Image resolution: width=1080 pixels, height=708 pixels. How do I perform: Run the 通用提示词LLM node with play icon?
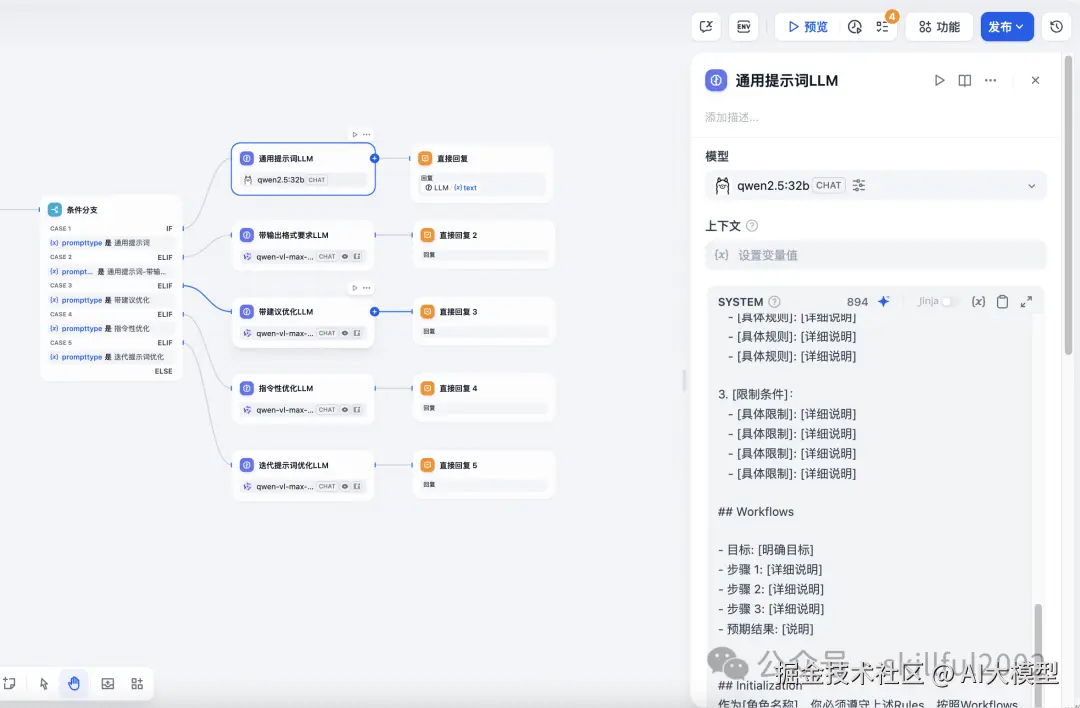[939, 80]
